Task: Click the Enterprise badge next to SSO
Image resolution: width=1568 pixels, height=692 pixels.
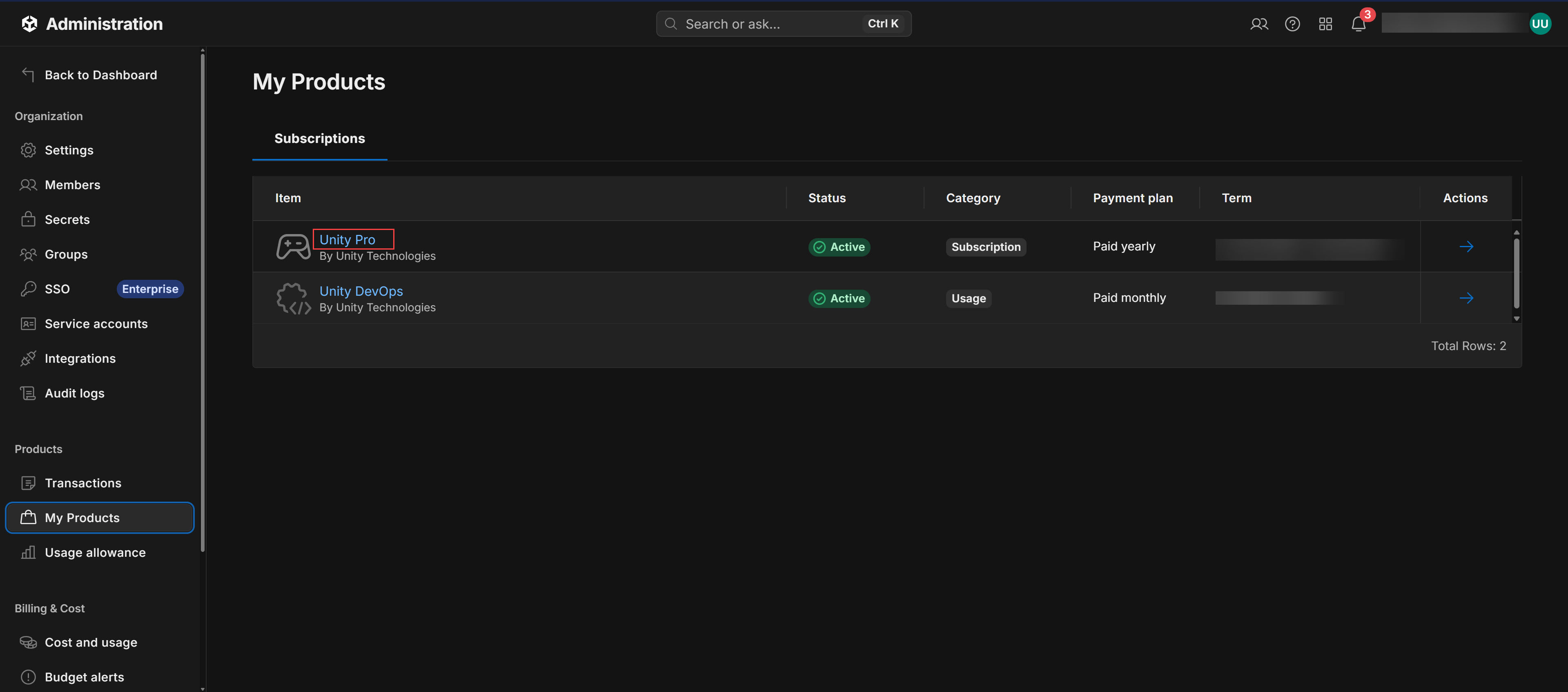Action: [150, 289]
